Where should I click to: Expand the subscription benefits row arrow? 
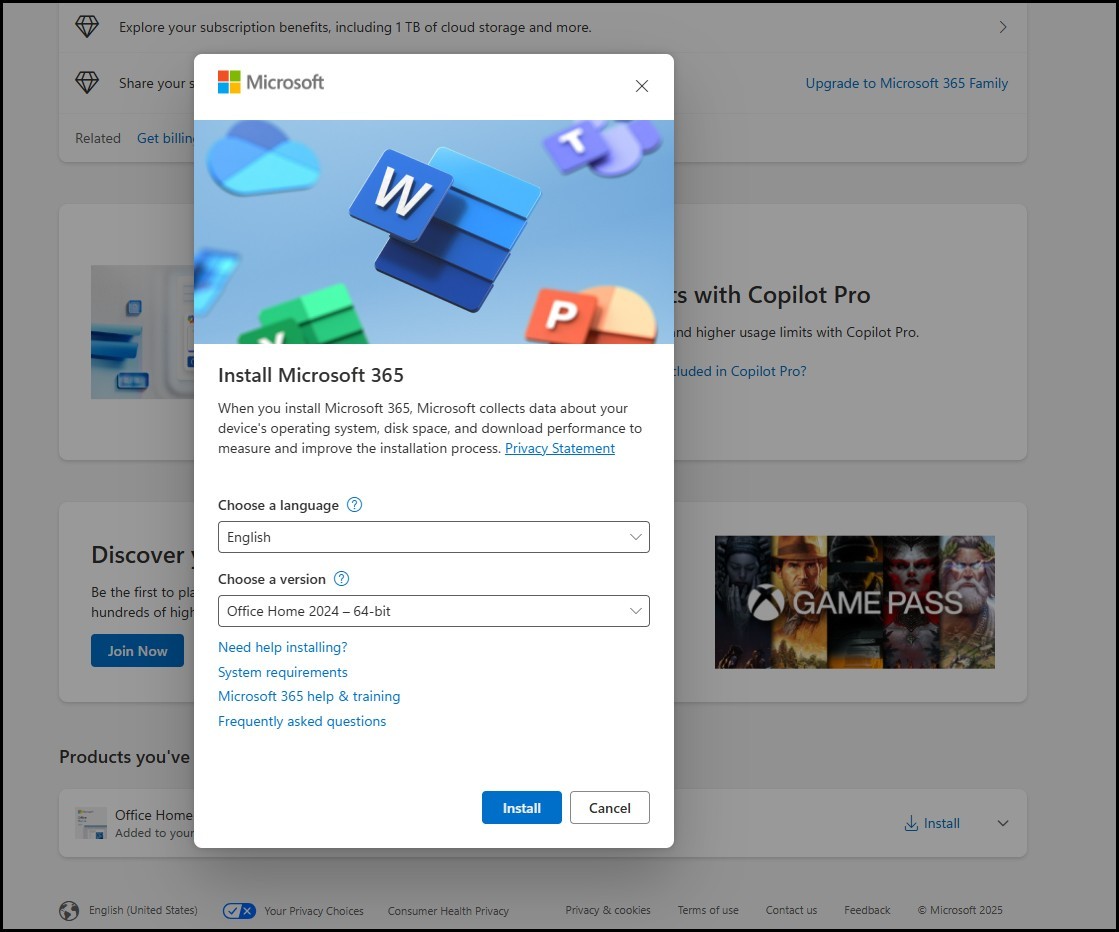(x=1003, y=27)
